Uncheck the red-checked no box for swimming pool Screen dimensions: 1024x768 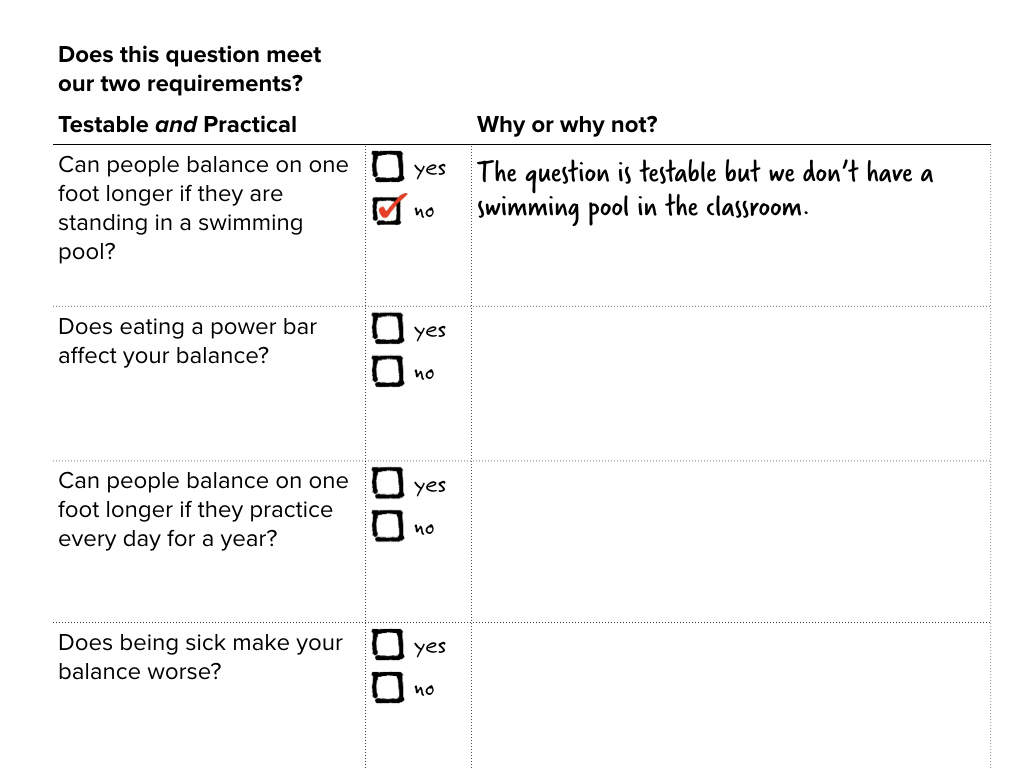tap(388, 210)
